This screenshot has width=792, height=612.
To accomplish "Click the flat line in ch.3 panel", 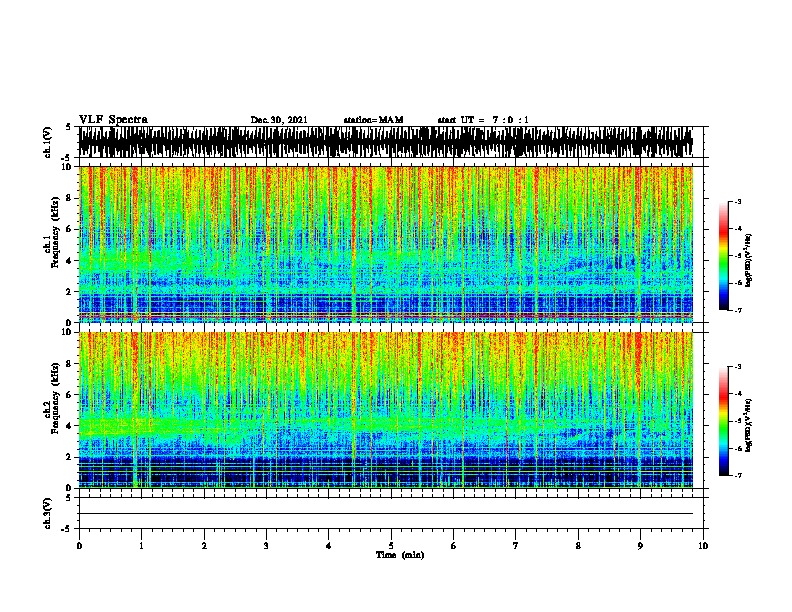I will 386,514.
